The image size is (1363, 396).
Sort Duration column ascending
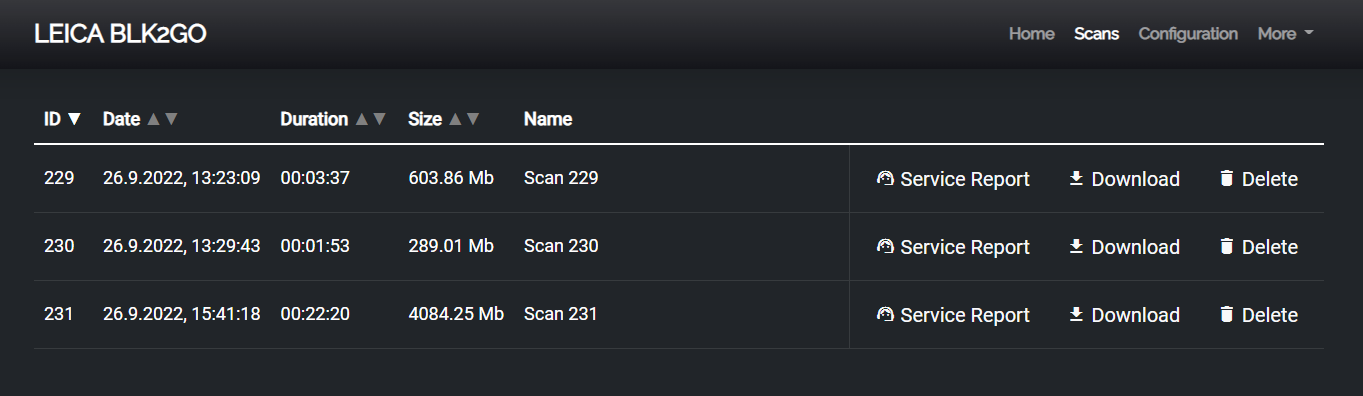(x=361, y=119)
